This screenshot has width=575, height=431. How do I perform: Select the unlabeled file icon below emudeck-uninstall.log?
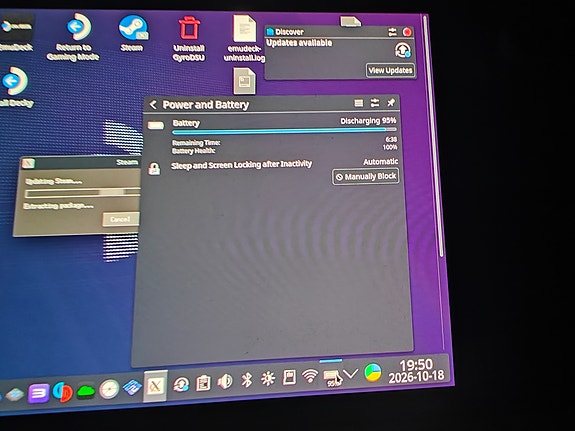pos(245,81)
